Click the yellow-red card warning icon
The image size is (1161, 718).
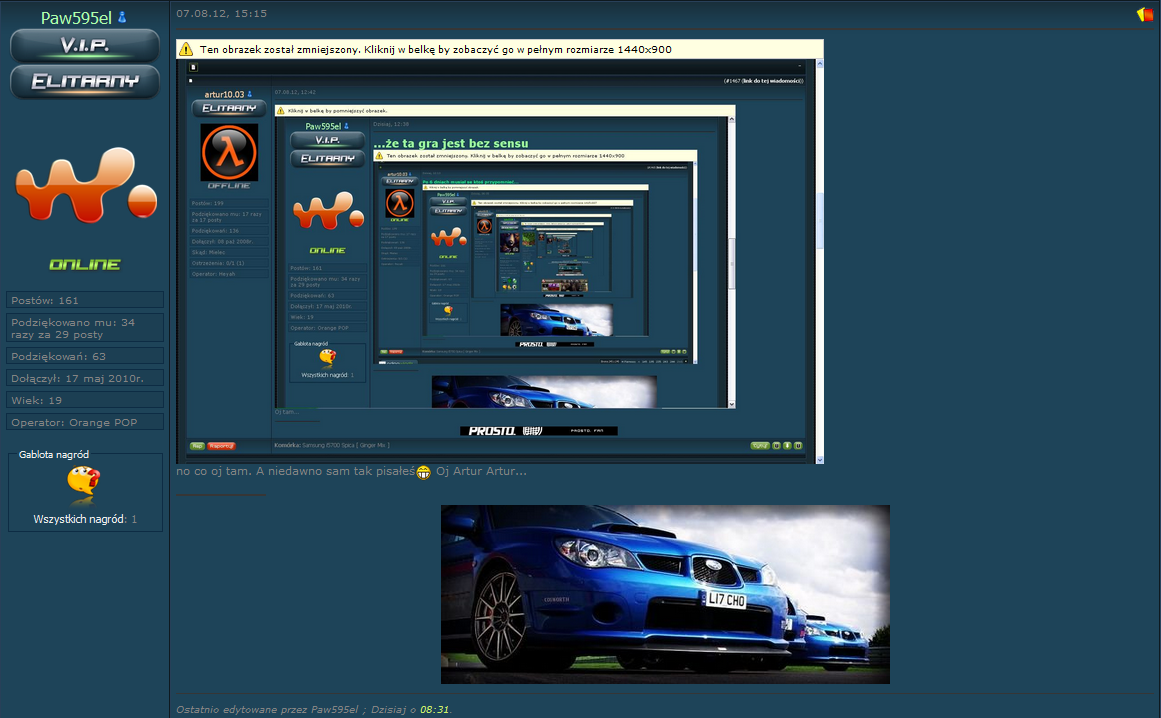tap(1145, 14)
